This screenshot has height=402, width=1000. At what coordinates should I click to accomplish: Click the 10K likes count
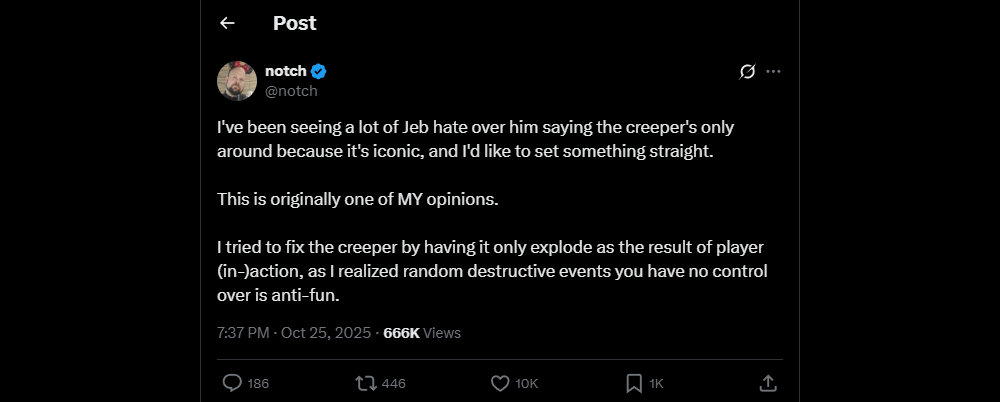[528, 384]
